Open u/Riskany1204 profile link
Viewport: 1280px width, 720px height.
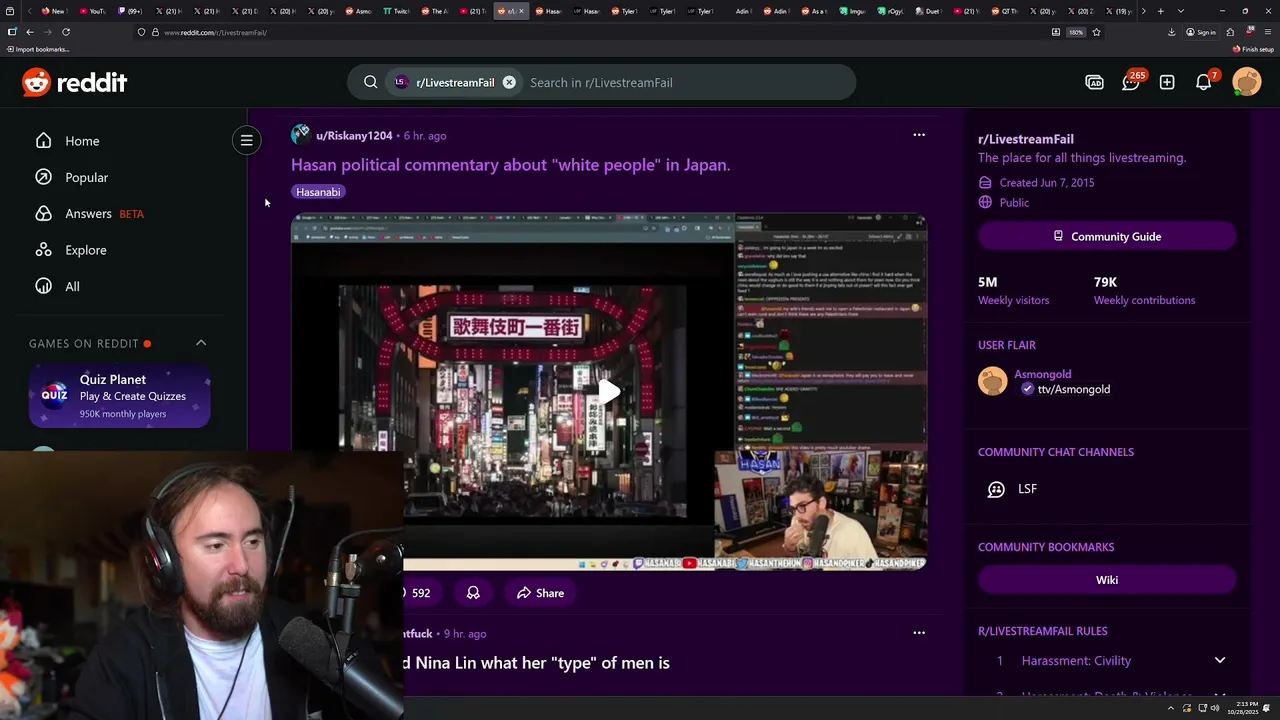pos(354,135)
